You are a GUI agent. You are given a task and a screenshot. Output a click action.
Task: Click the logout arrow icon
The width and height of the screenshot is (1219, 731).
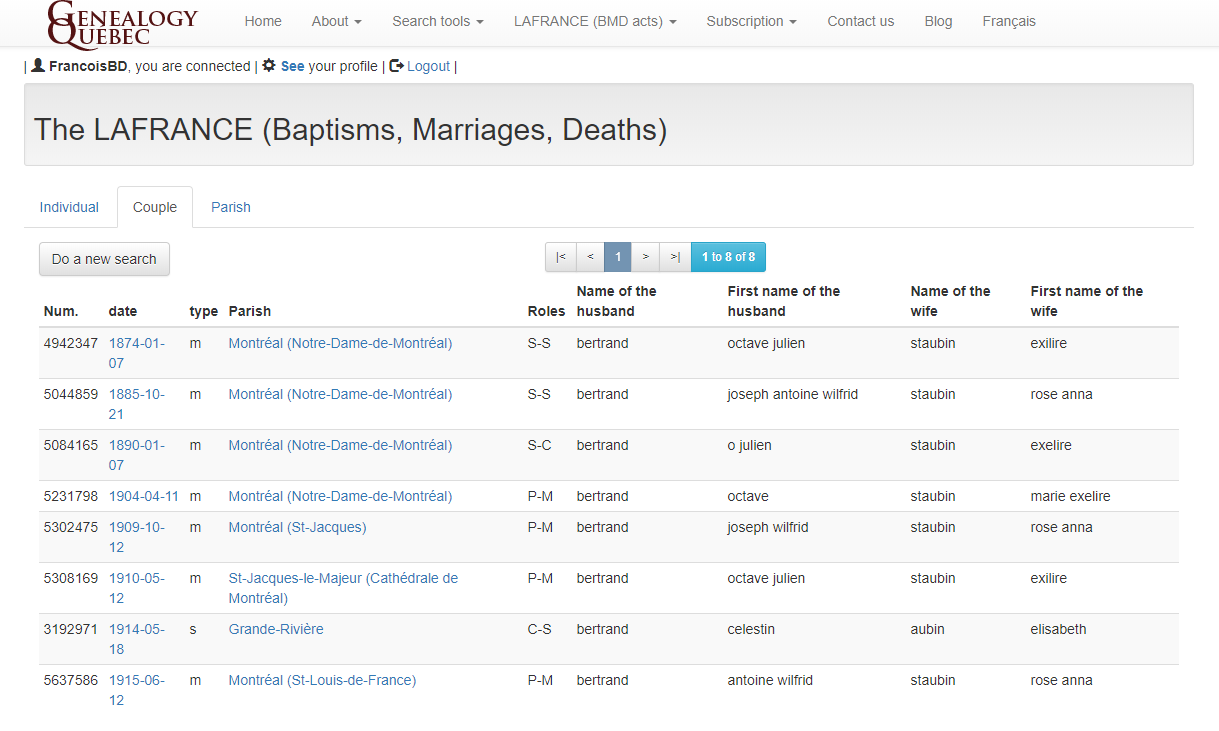396,65
